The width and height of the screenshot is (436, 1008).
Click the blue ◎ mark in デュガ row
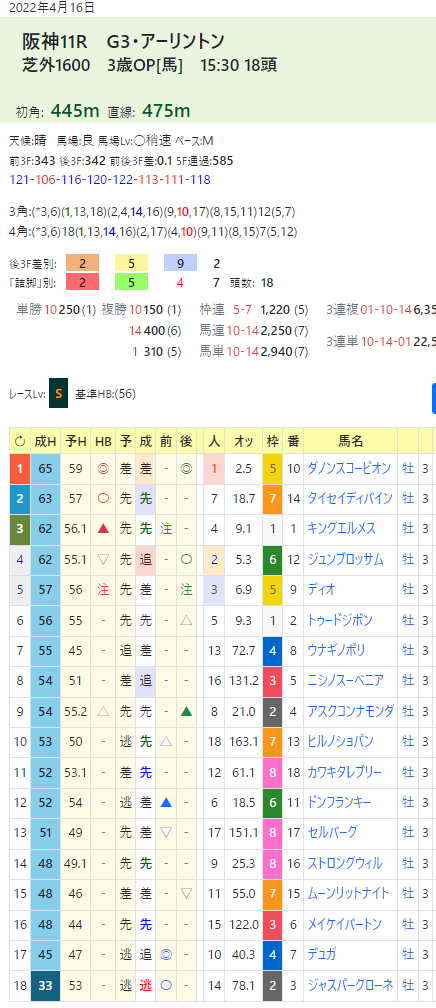coord(166,954)
